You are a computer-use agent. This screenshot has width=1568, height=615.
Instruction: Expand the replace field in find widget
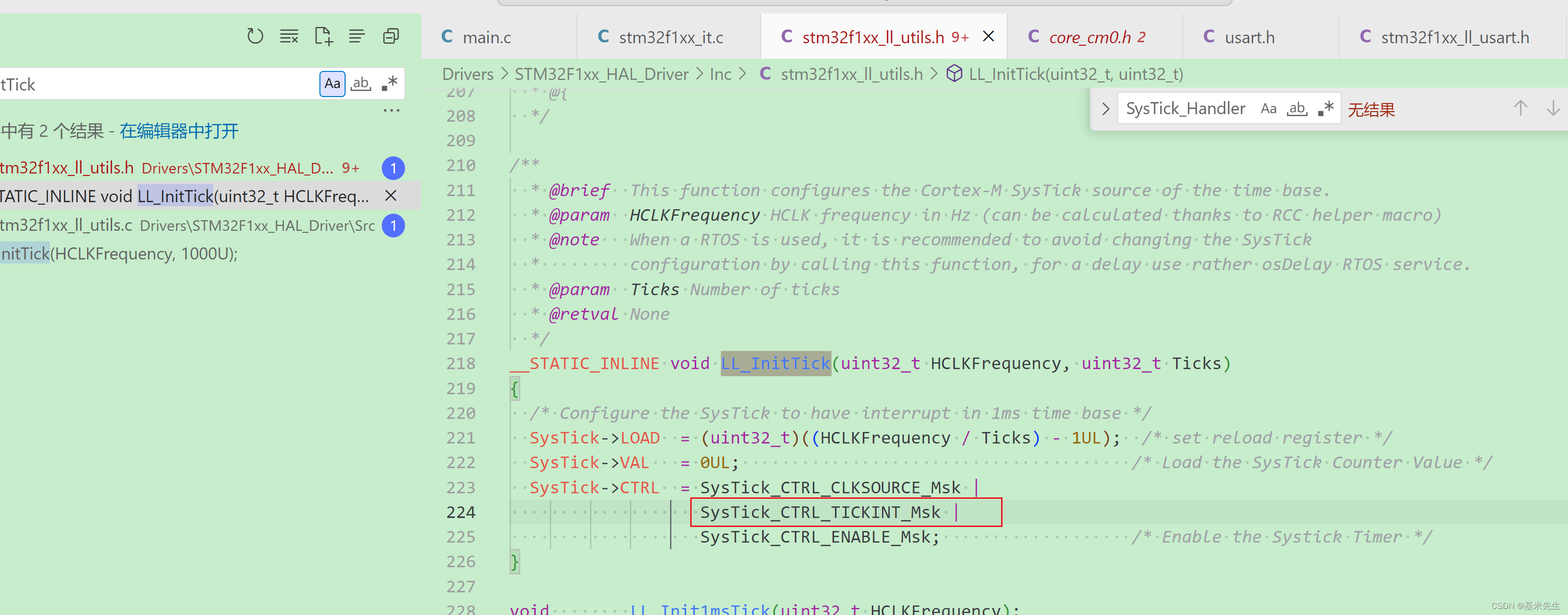(1105, 109)
